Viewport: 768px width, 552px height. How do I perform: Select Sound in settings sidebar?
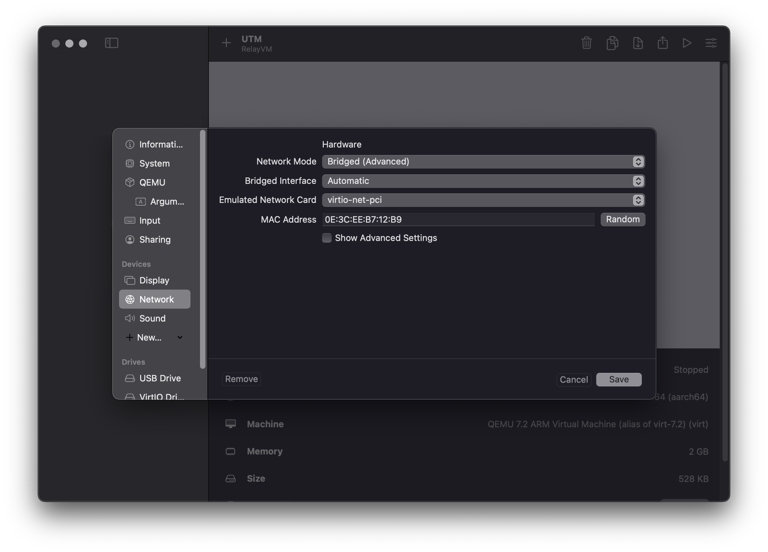[152, 318]
